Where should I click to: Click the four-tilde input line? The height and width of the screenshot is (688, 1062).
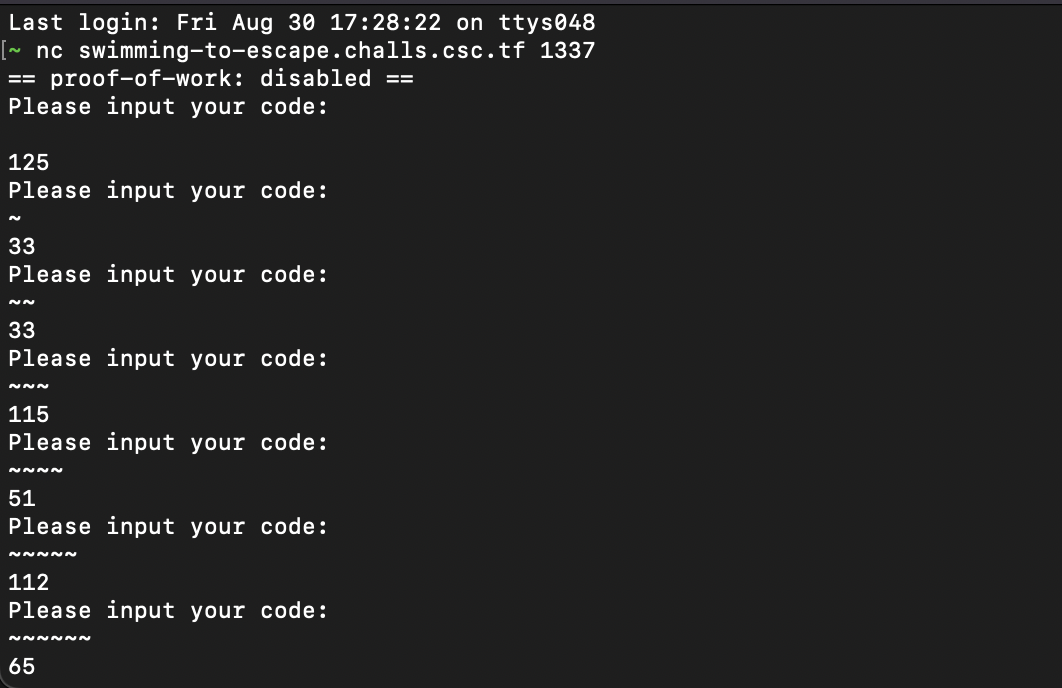36,471
